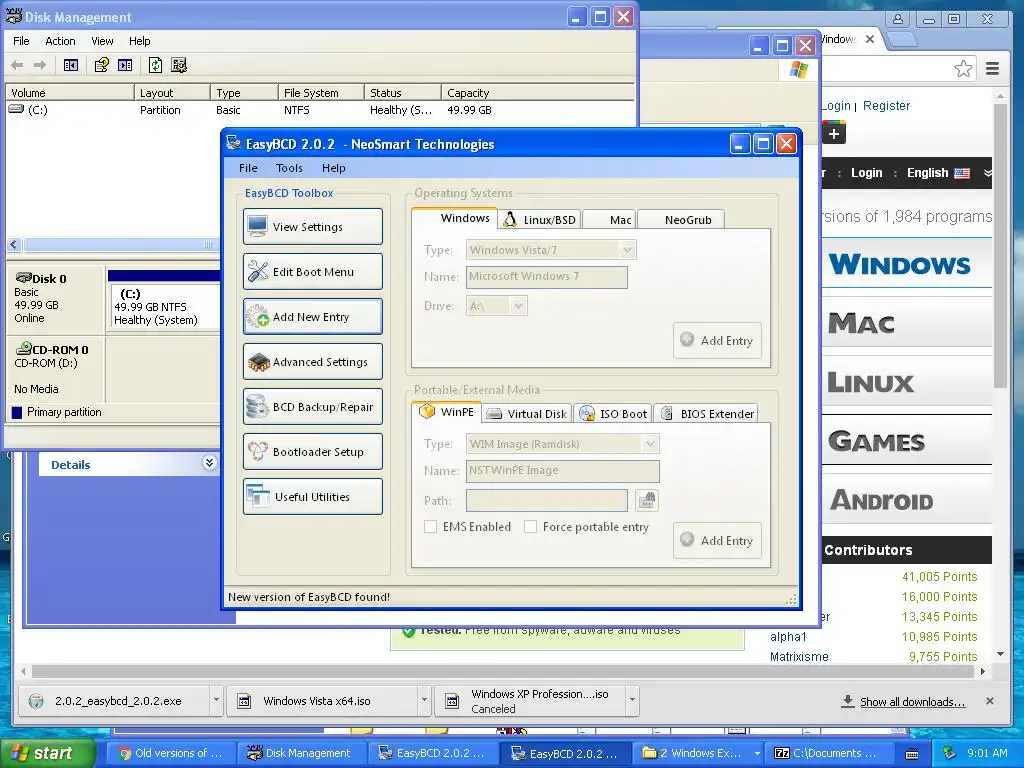Open BCD Backup/Repair in EasyBCD

coord(313,407)
